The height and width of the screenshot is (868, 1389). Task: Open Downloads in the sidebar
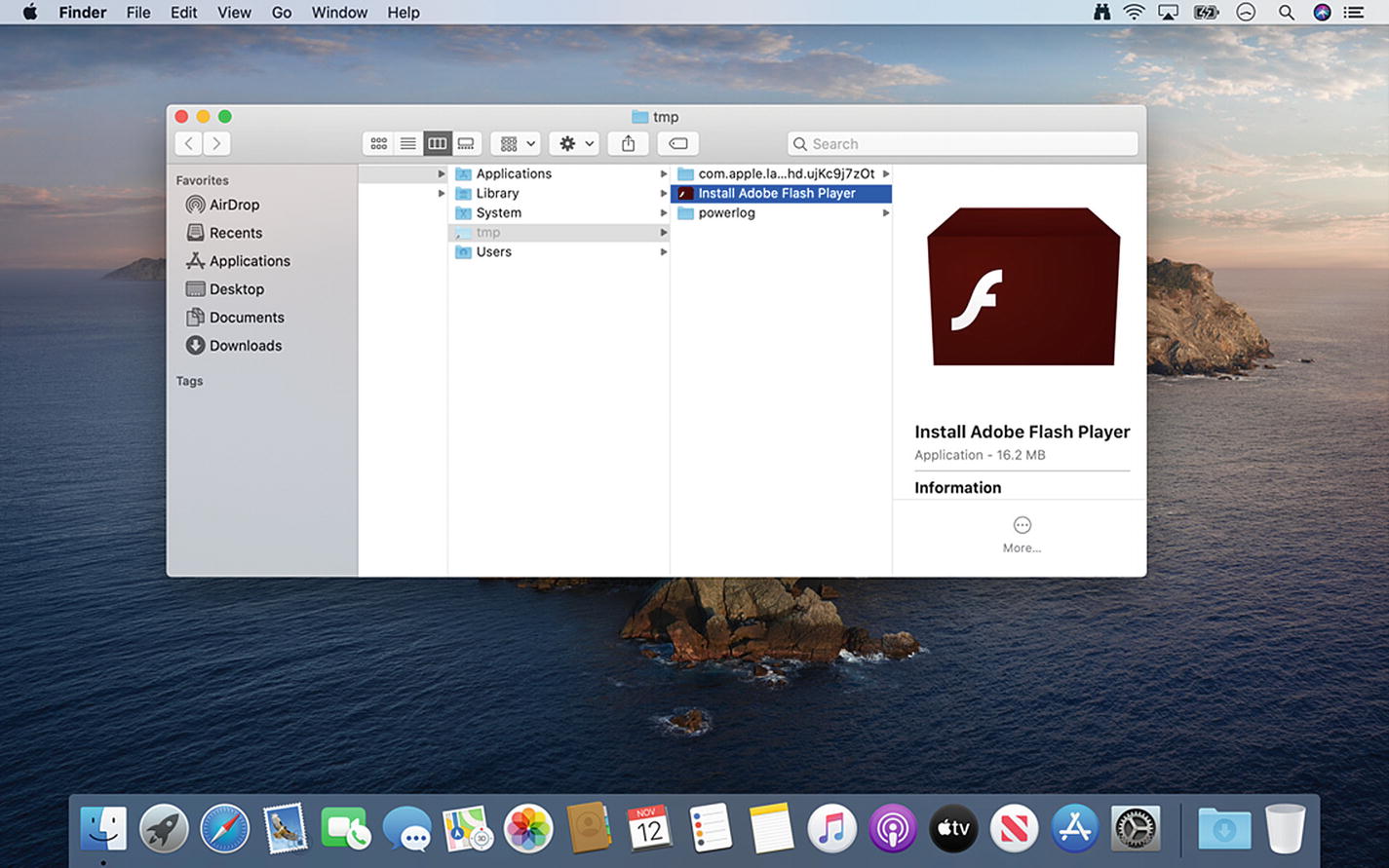point(234,346)
